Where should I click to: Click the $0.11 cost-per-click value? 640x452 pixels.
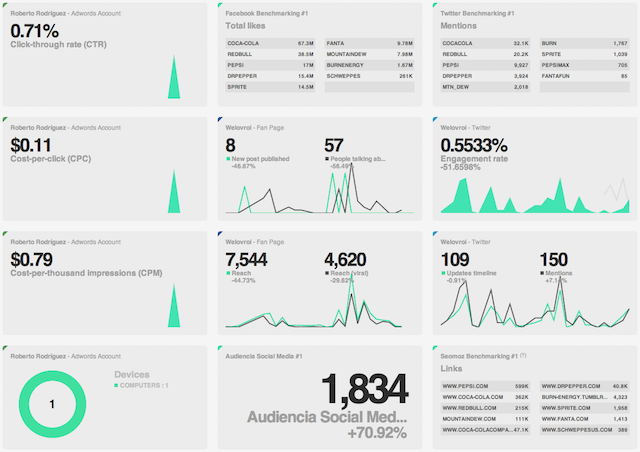(x=31, y=145)
